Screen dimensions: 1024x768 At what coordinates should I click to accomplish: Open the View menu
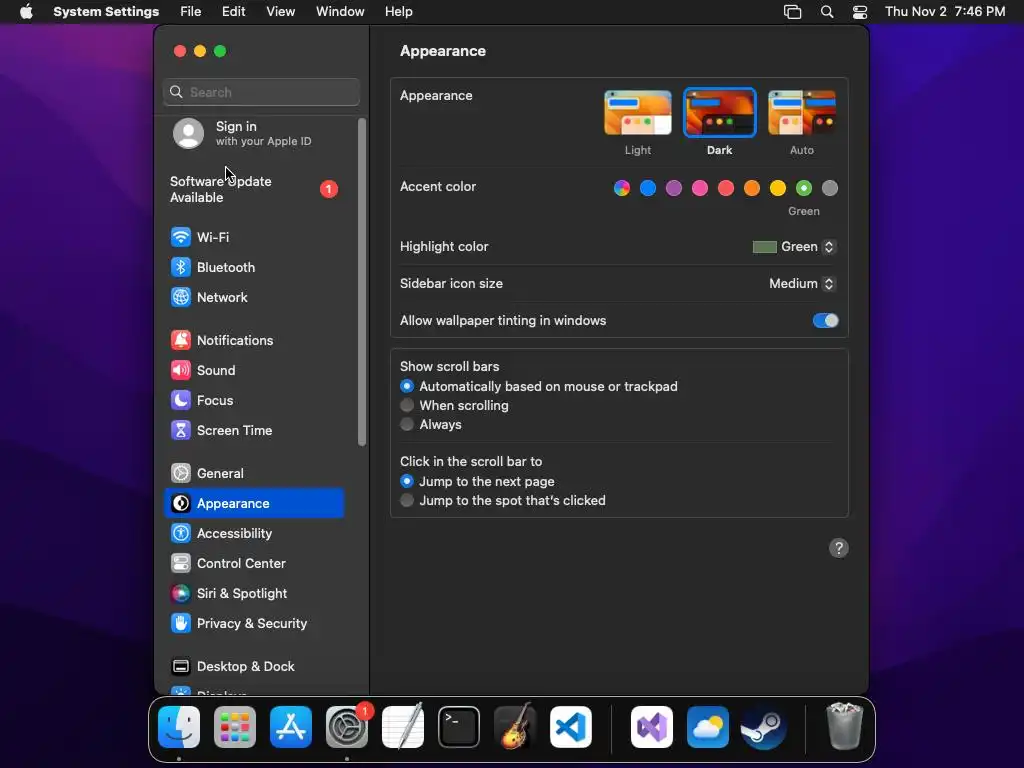coord(280,12)
